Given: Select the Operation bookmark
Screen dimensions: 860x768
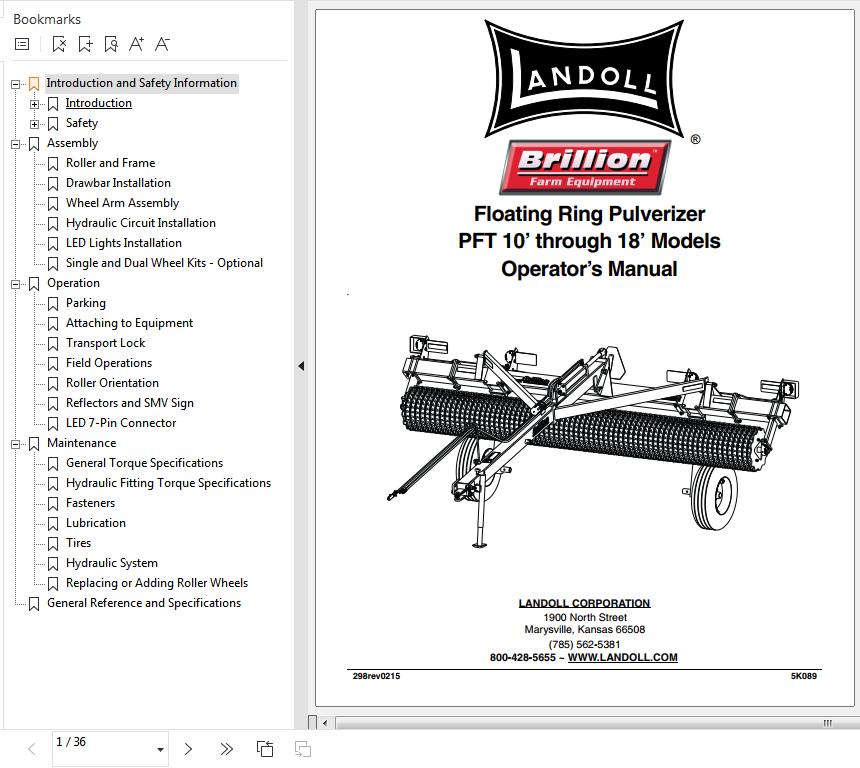Looking at the screenshot, I should tap(73, 283).
